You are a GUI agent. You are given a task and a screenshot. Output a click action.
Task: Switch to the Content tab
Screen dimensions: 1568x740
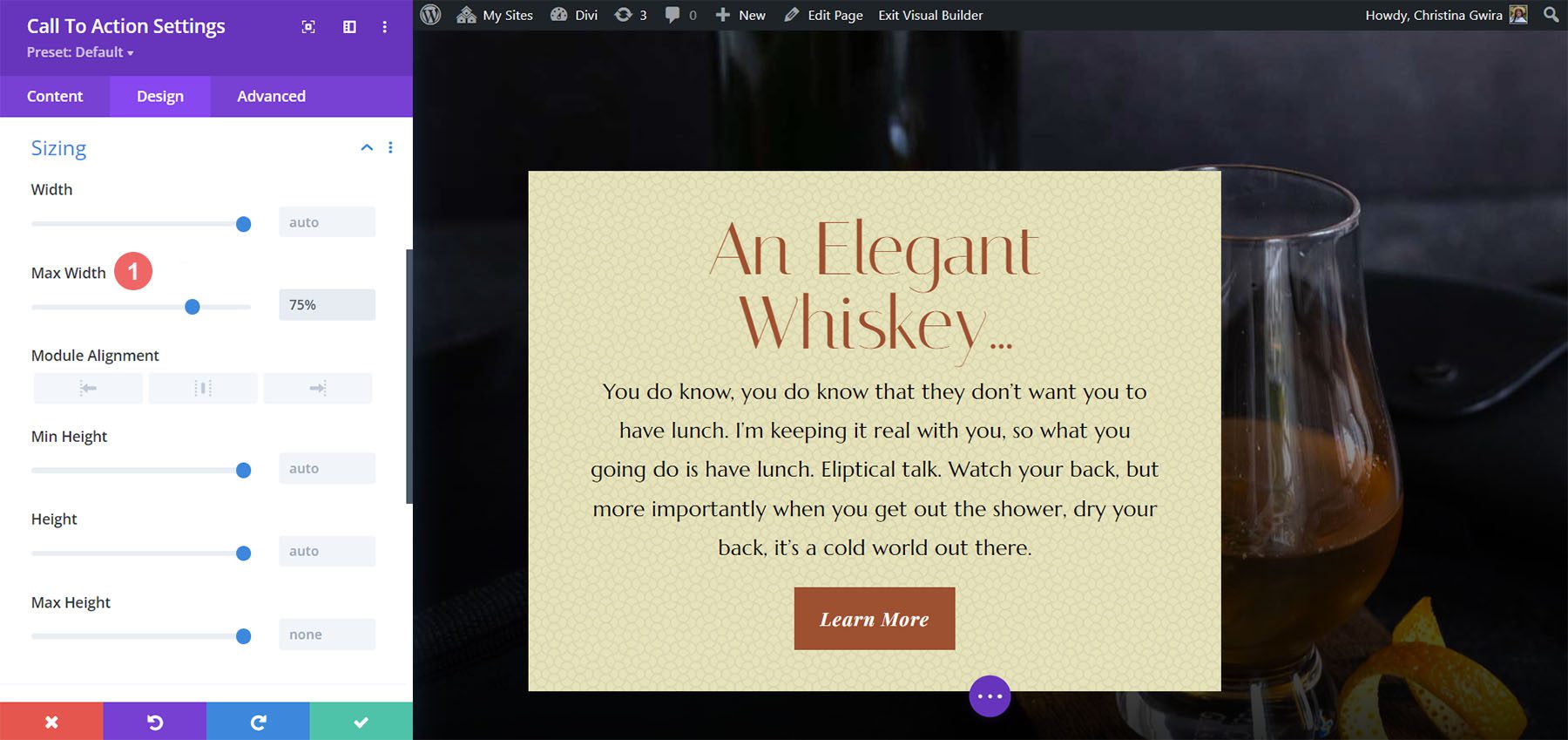[x=55, y=96]
